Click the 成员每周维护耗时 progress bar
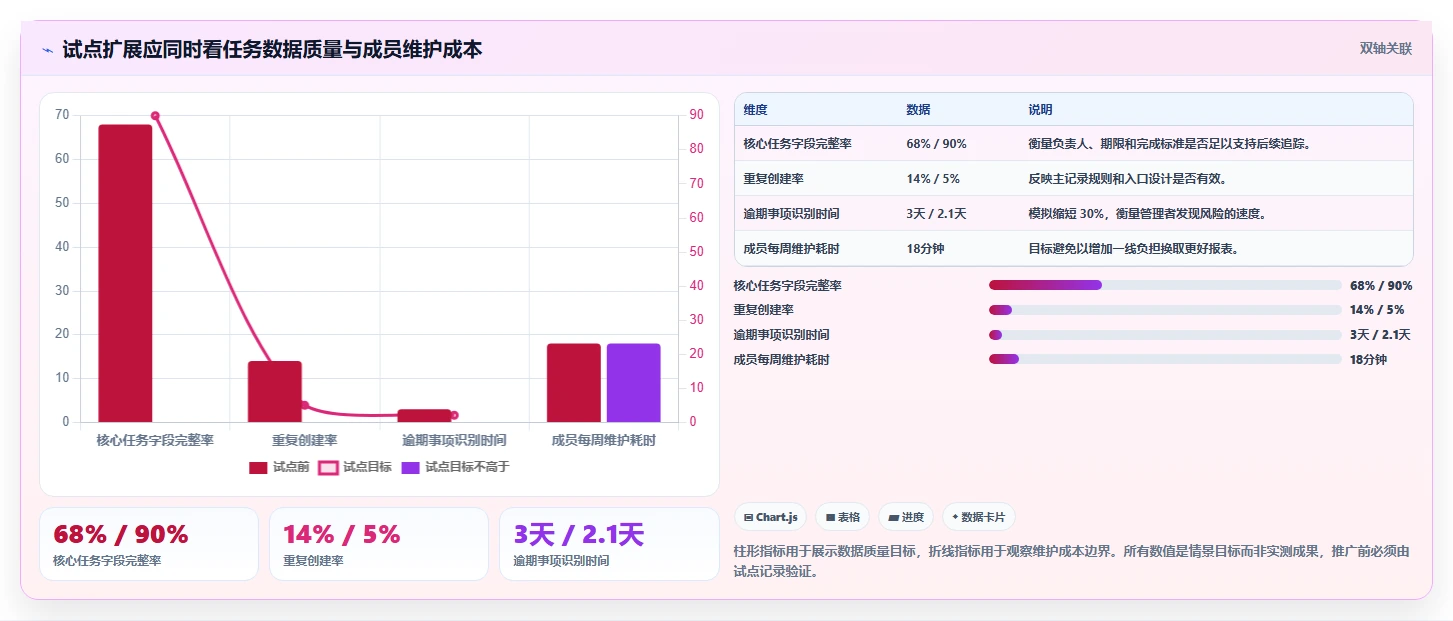 pyautogui.click(x=1165, y=359)
